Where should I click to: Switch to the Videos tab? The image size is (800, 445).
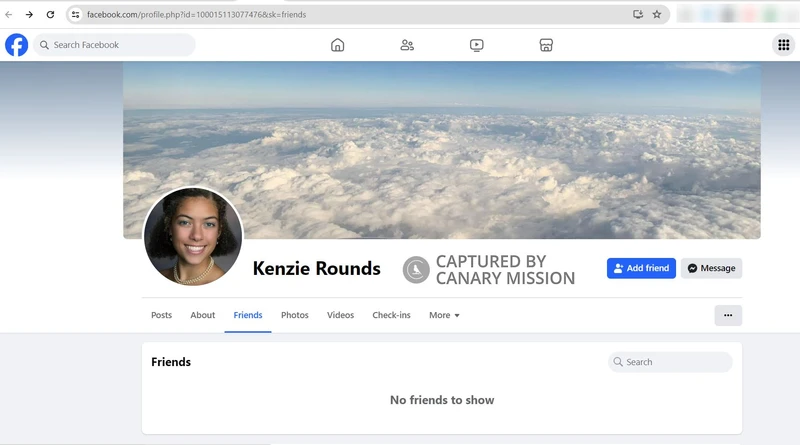point(340,315)
